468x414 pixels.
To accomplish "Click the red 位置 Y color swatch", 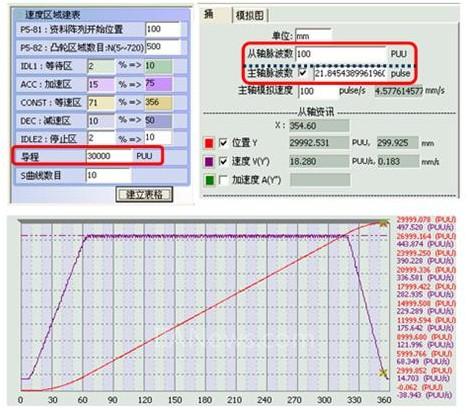I will [x=209, y=143].
